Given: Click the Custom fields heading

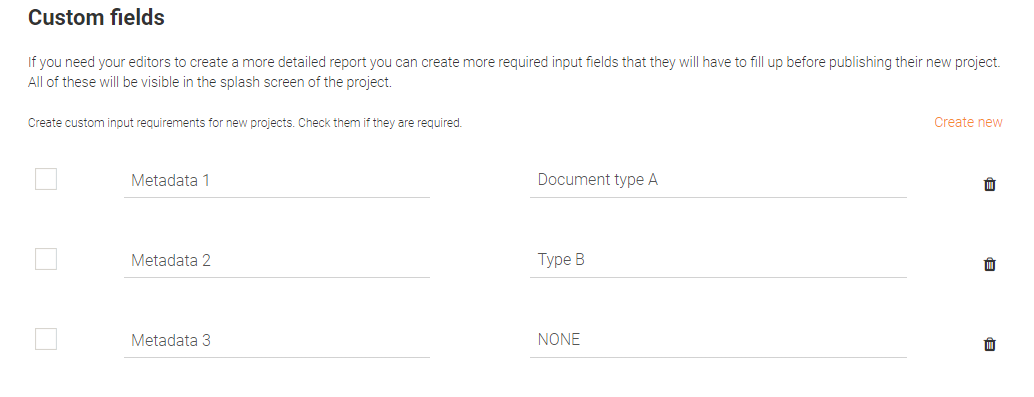Looking at the screenshot, I should (96, 17).
